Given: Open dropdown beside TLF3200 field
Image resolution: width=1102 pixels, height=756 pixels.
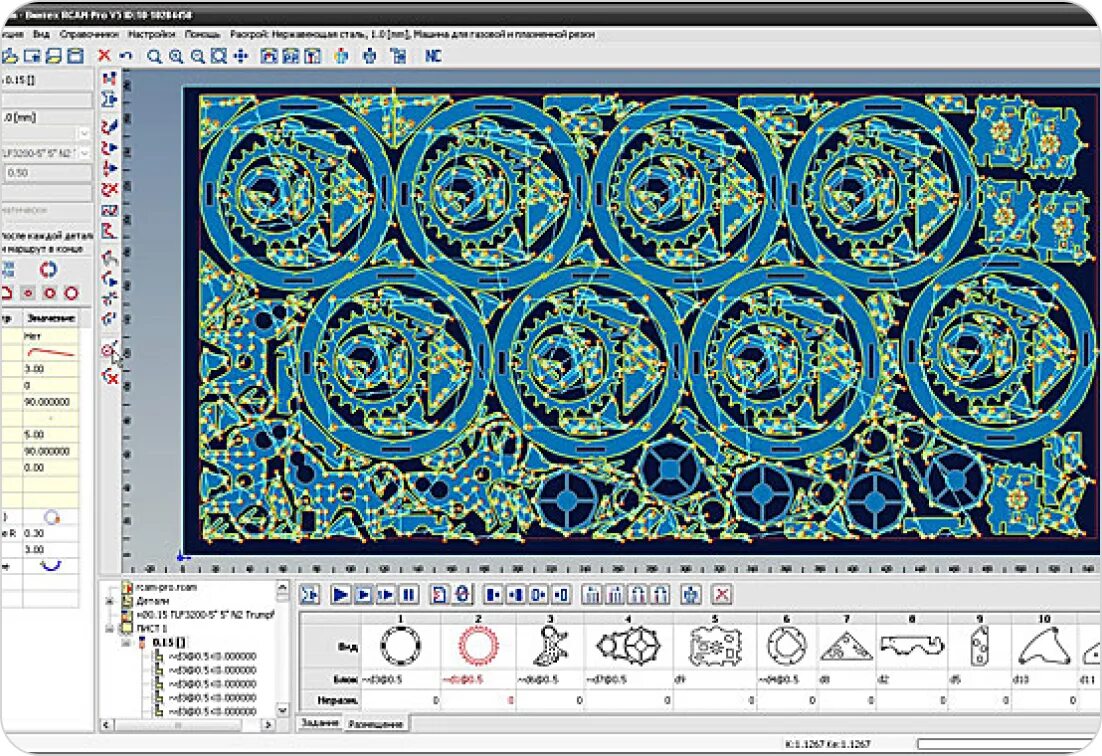Looking at the screenshot, I should [84, 153].
